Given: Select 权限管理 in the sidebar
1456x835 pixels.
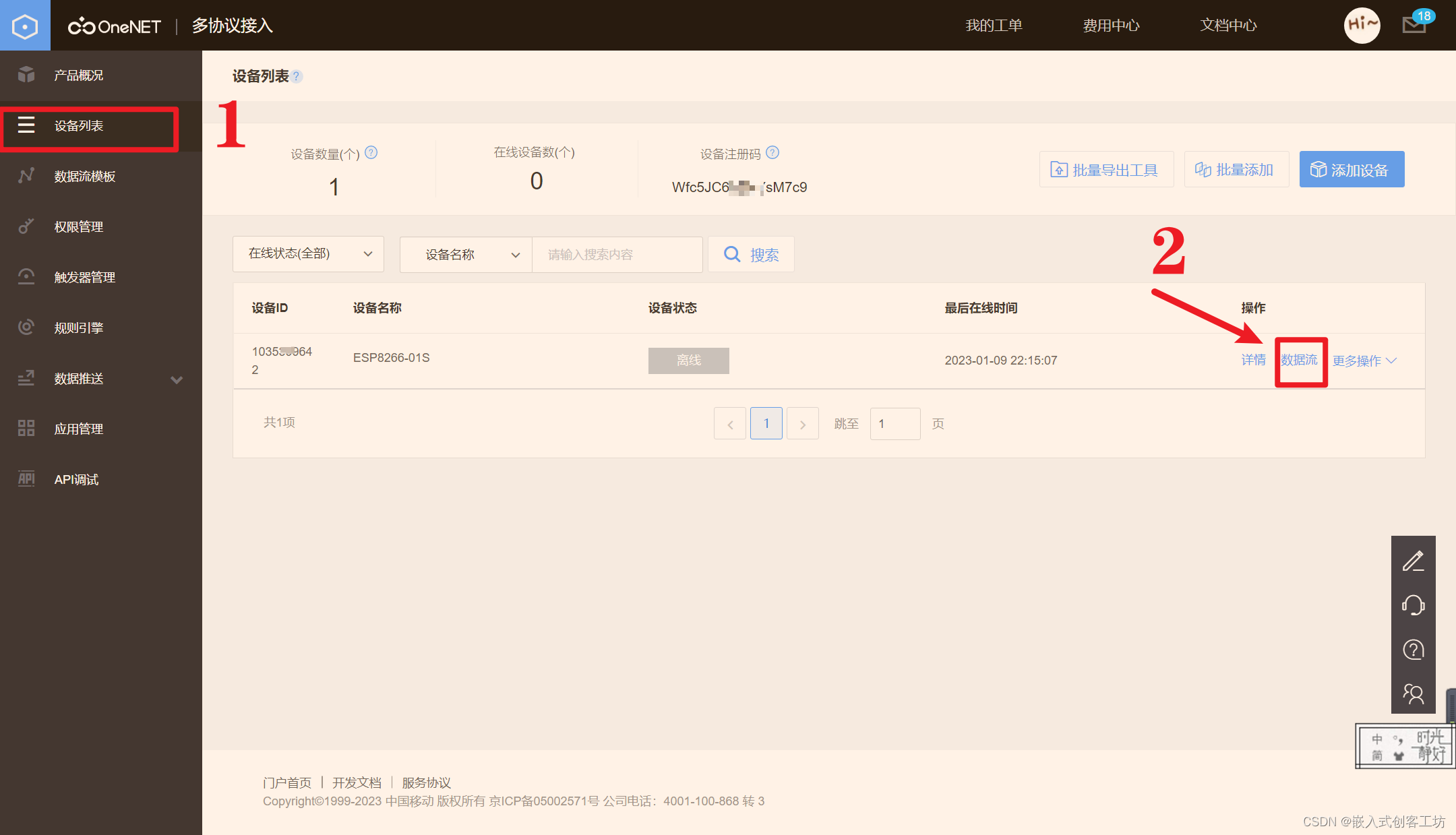Looking at the screenshot, I should (x=78, y=226).
